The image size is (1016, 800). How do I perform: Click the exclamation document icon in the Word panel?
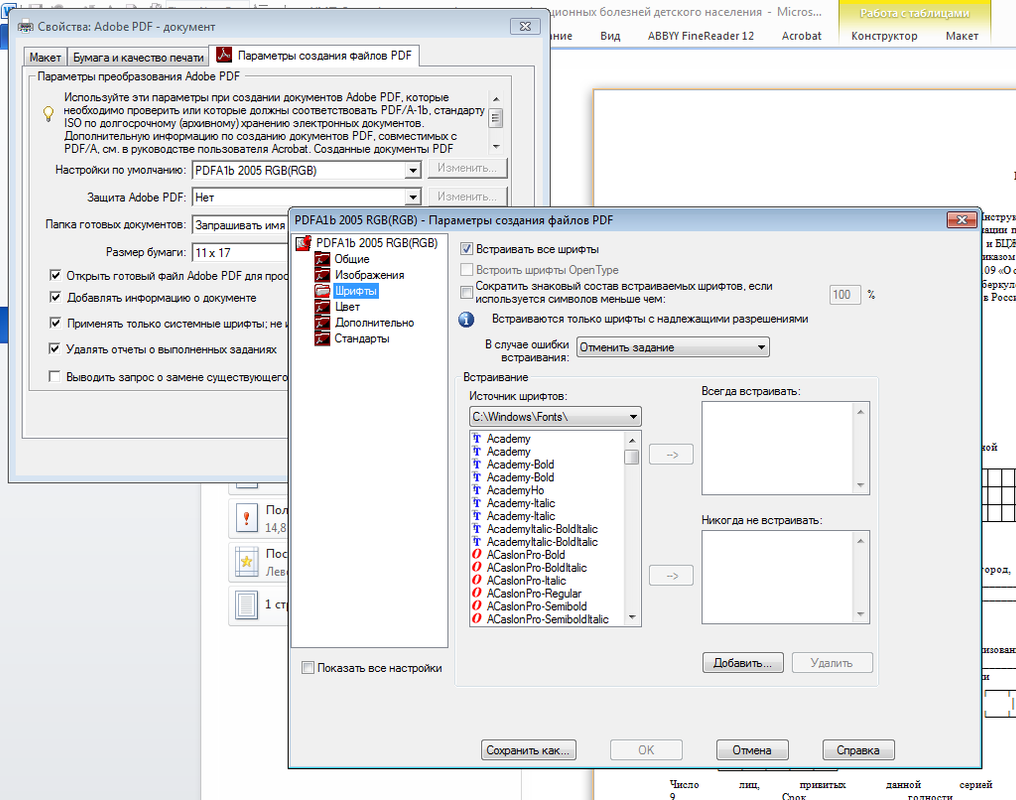pyautogui.click(x=246, y=519)
